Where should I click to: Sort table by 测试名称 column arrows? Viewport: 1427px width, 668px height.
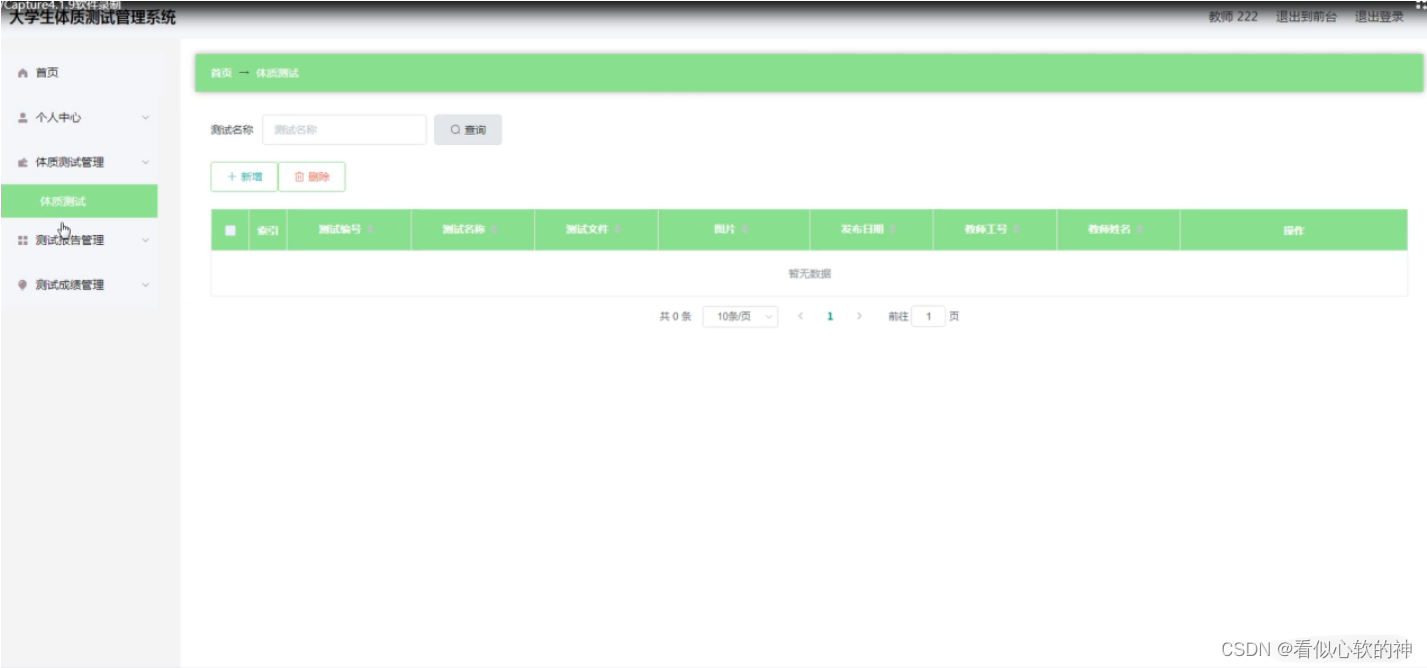494,230
